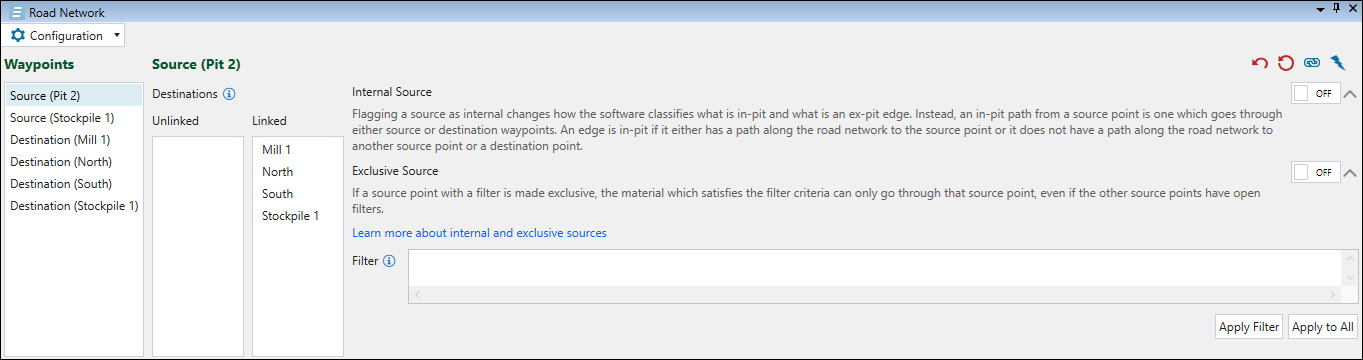Image resolution: width=1363 pixels, height=360 pixels.
Task: Open the panel window options dropdown arrow
Action: coord(1319,8)
